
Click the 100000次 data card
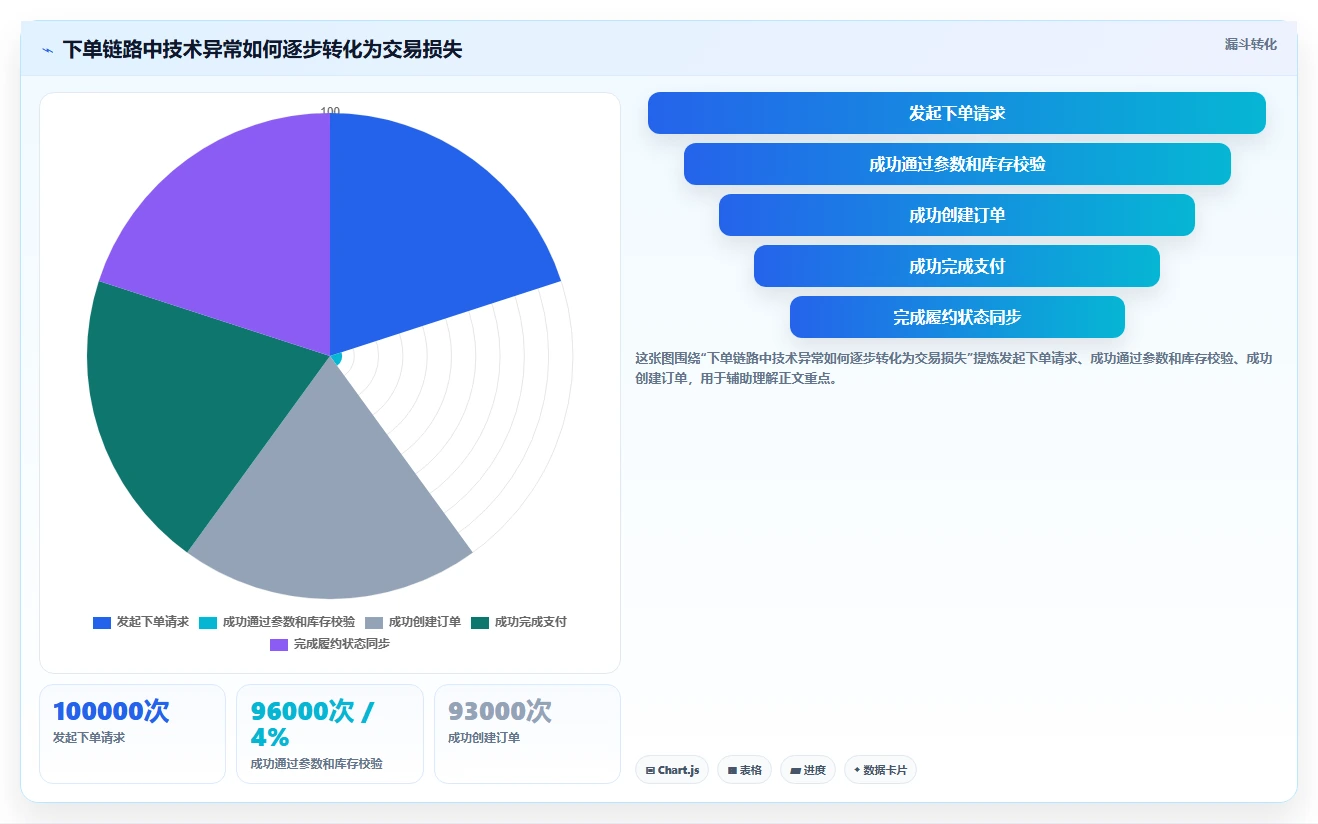click(x=132, y=733)
